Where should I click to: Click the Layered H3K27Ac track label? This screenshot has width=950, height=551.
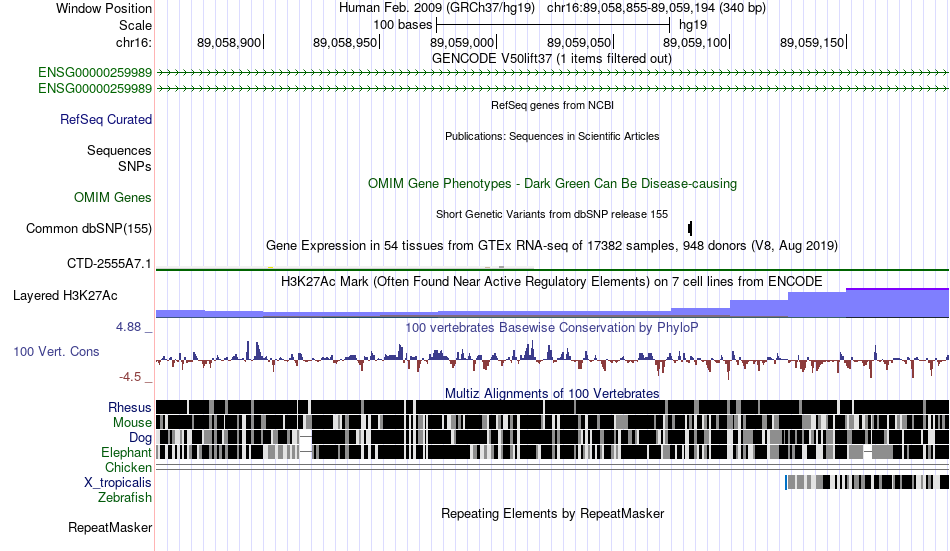click(x=65, y=296)
